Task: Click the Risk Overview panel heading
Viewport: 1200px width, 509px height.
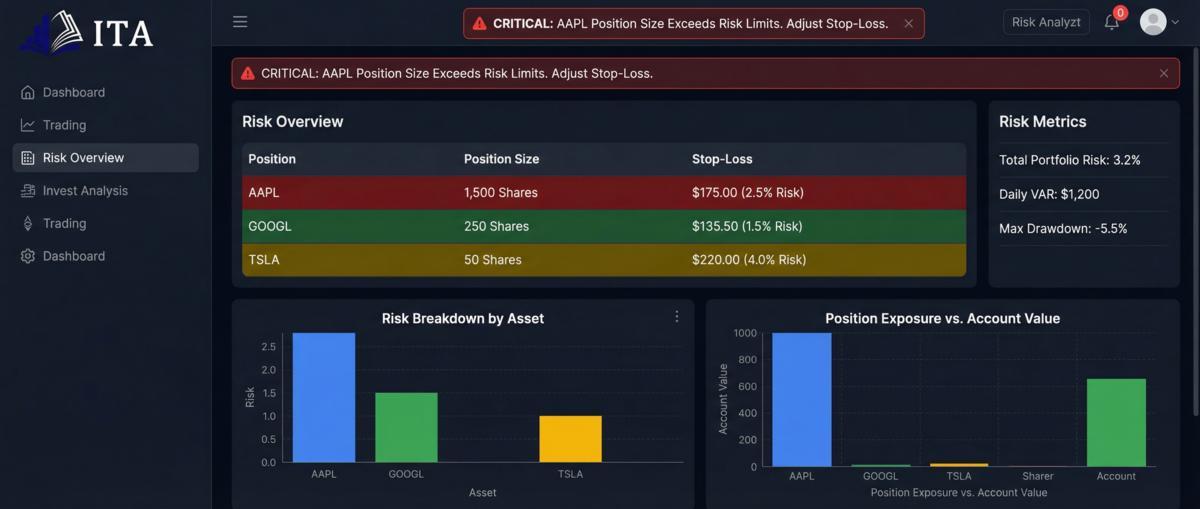Action: (x=293, y=121)
